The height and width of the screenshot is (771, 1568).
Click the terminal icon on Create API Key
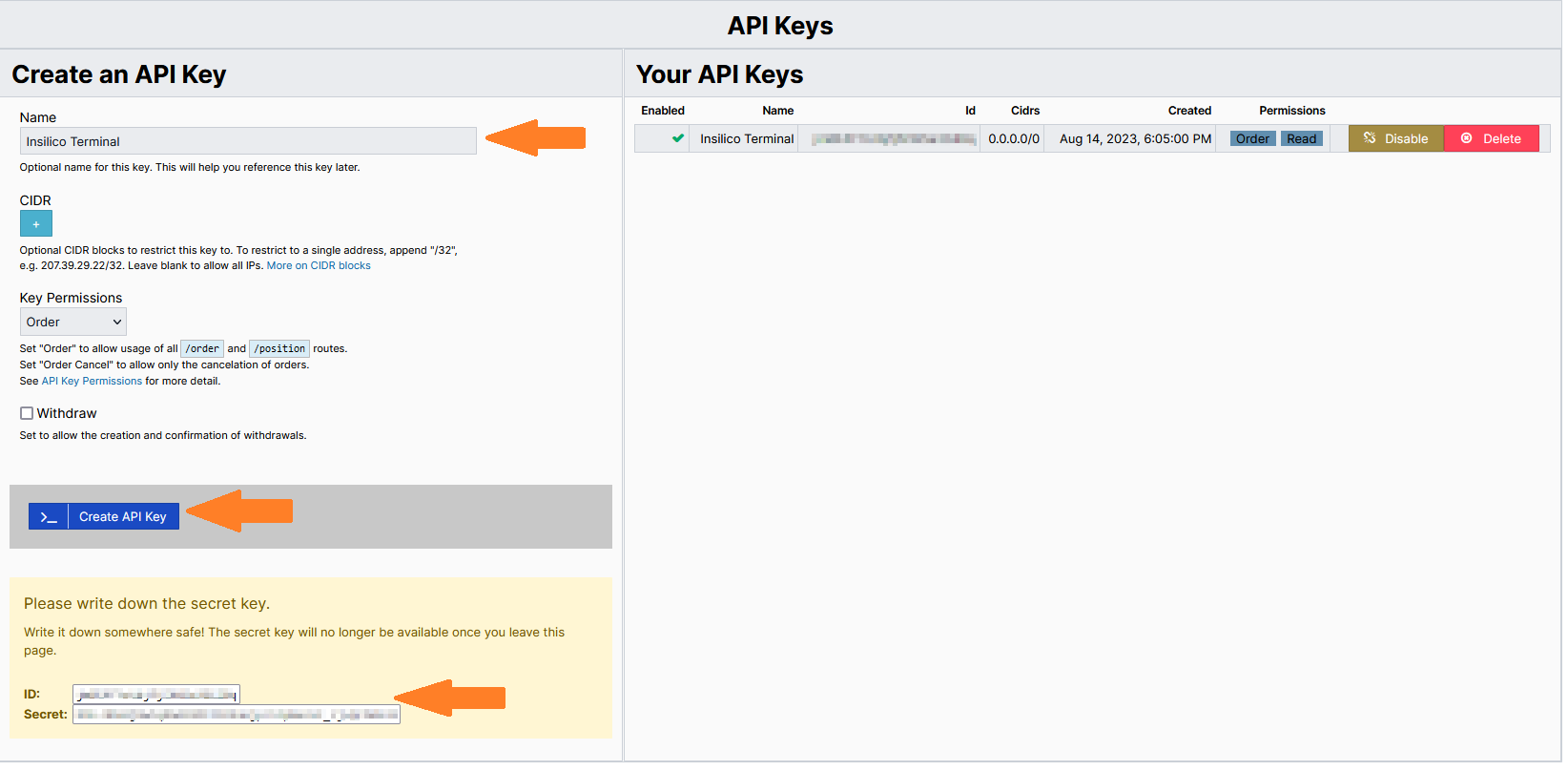point(49,517)
